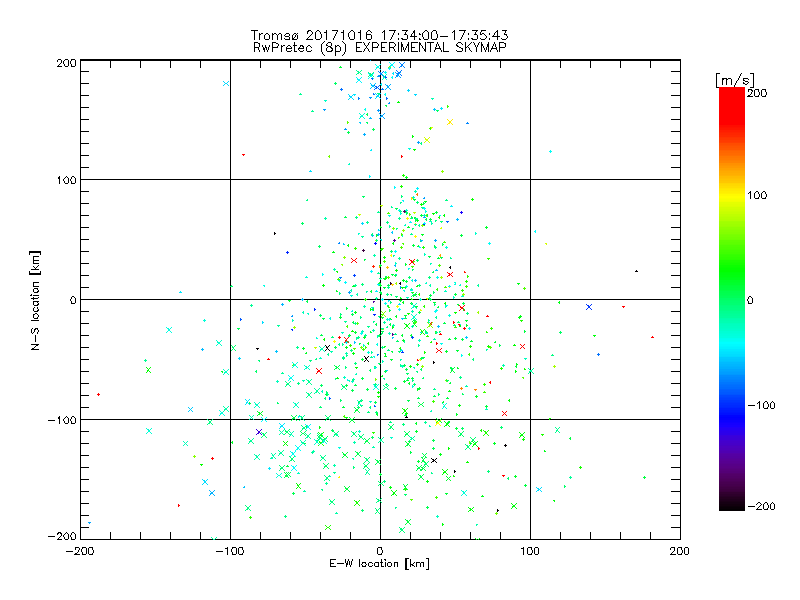Click the black bottom of the velocity colorbar
Image resolution: width=800 pixels, height=600 pixels.
tap(732, 505)
